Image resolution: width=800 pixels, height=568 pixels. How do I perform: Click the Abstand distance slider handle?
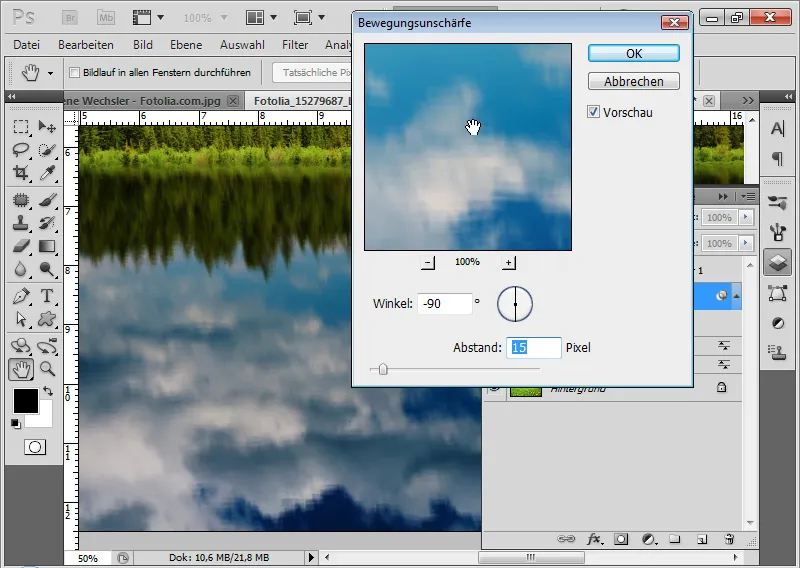[383, 369]
